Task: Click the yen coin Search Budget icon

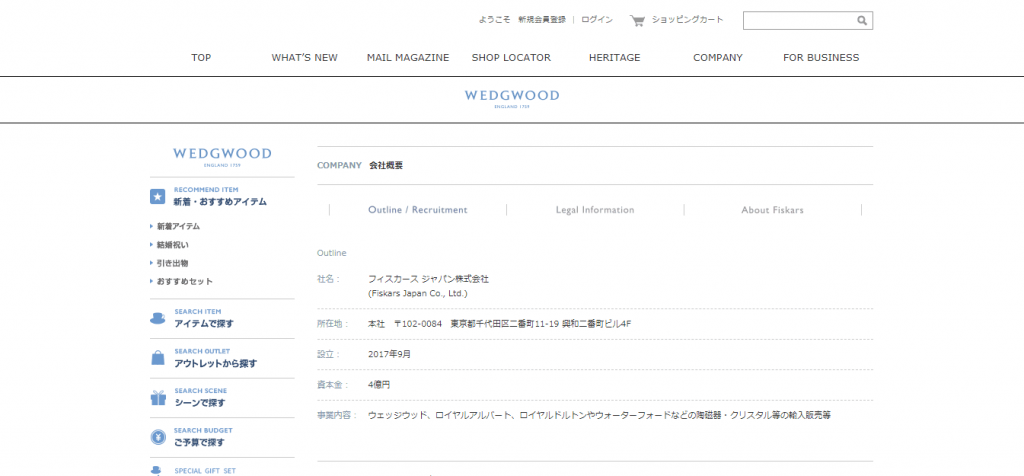Action: (x=158, y=437)
